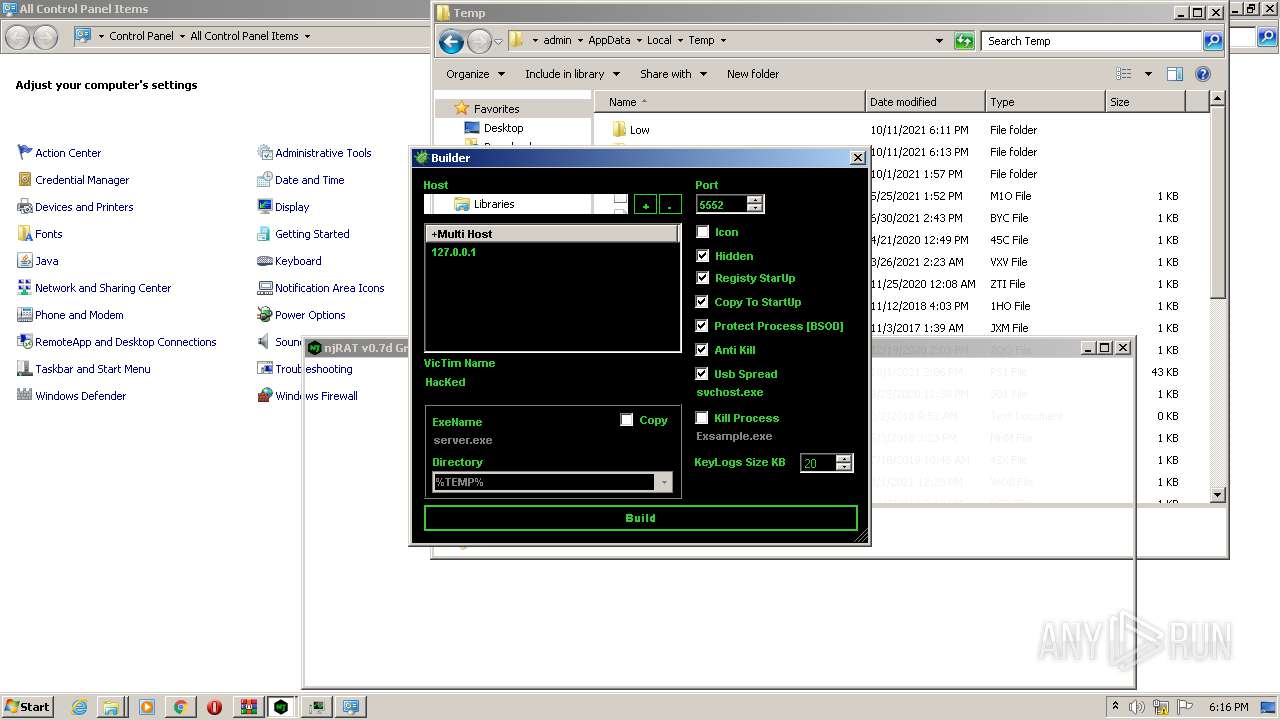Expand the admin breadcrumb arrow
Image resolution: width=1280 pixels, height=720 pixels.
click(581, 41)
